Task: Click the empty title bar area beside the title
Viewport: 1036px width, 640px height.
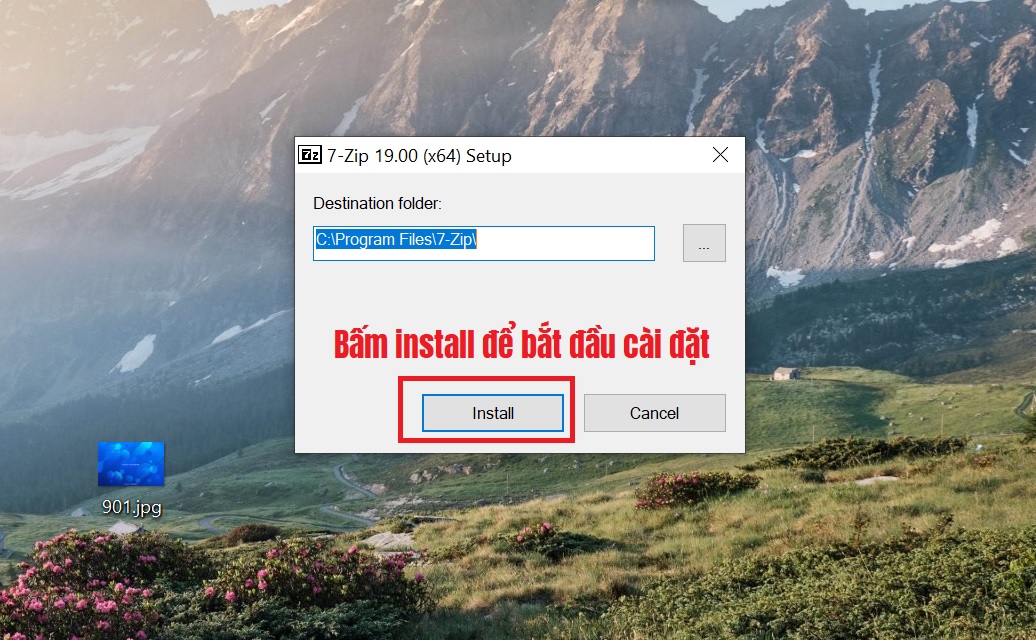Action: tap(608, 155)
